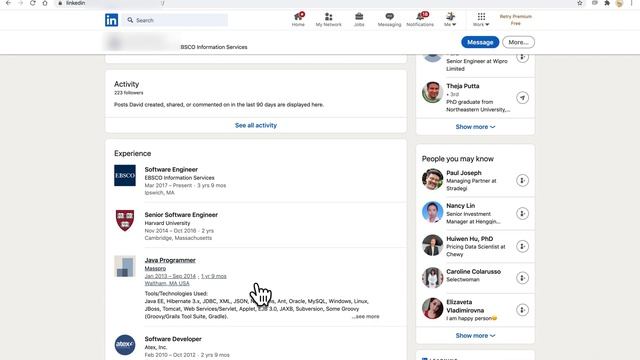The height and width of the screenshot is (360, 640).
Task: Click the blue Message button
Action: 480,42
